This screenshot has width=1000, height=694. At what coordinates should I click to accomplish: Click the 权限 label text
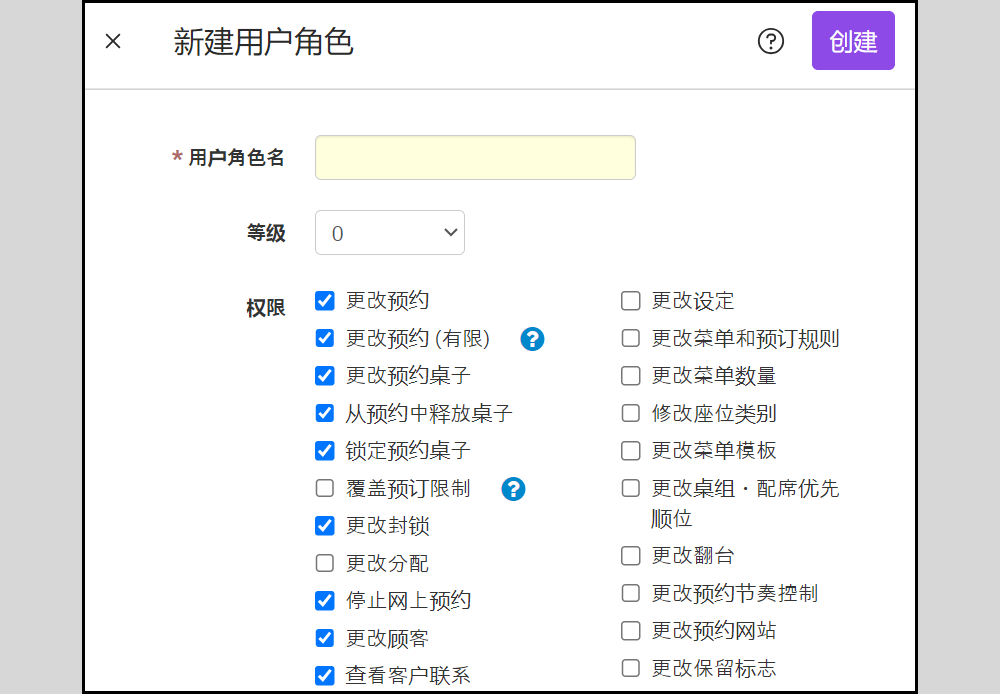pos(266,308)
